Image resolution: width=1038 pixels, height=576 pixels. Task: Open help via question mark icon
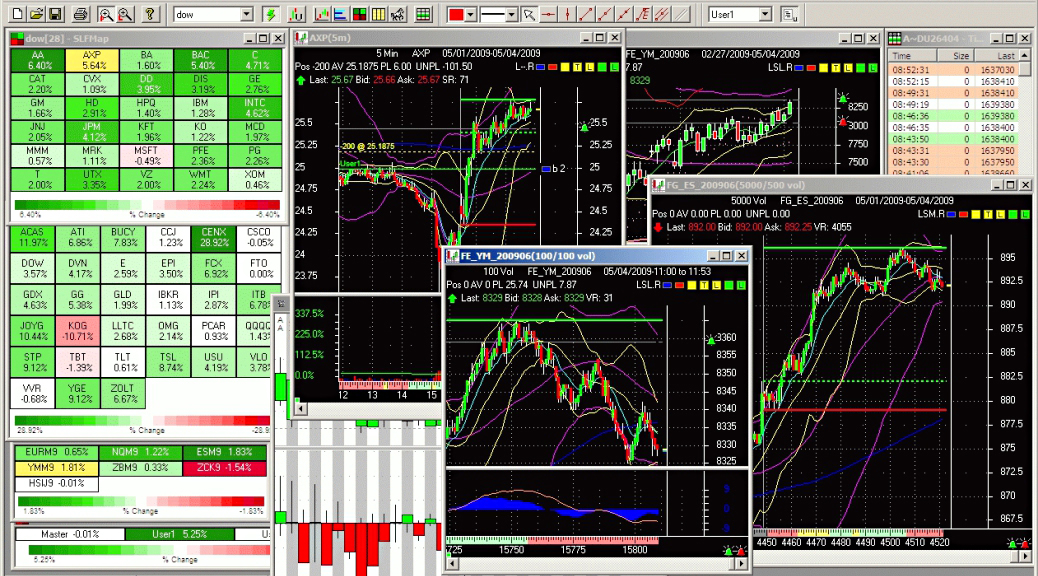150,14
